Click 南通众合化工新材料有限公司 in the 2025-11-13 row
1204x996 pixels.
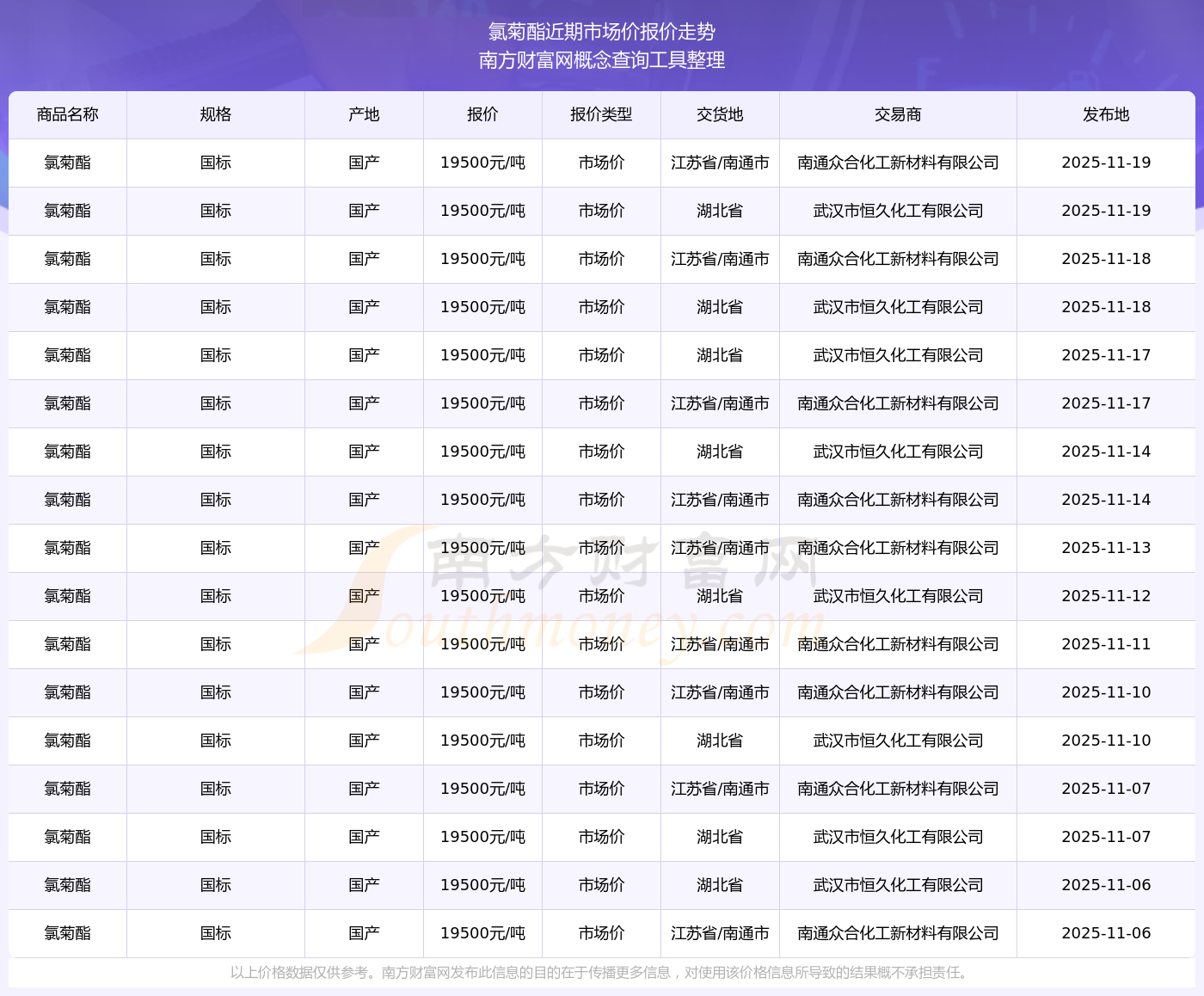(x=898, y=548)
